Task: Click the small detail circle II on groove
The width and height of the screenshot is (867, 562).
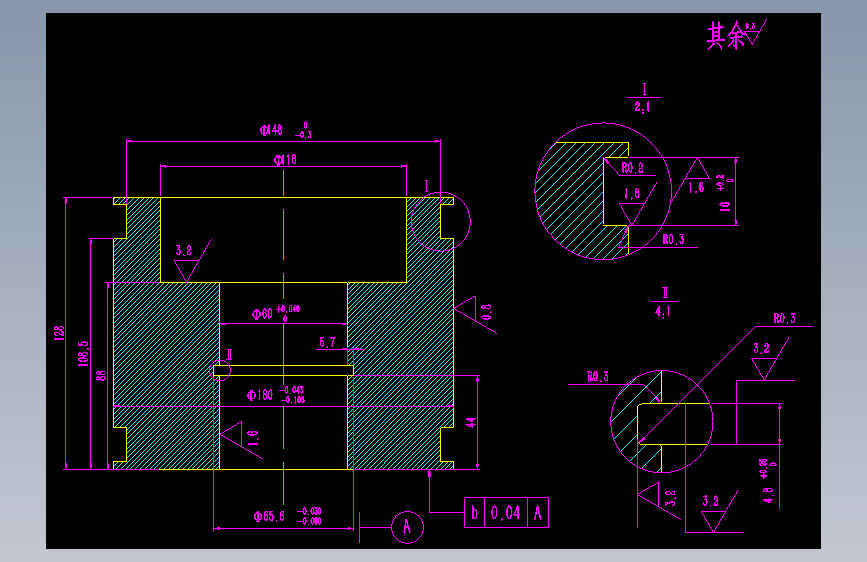Action: [221, 371]
